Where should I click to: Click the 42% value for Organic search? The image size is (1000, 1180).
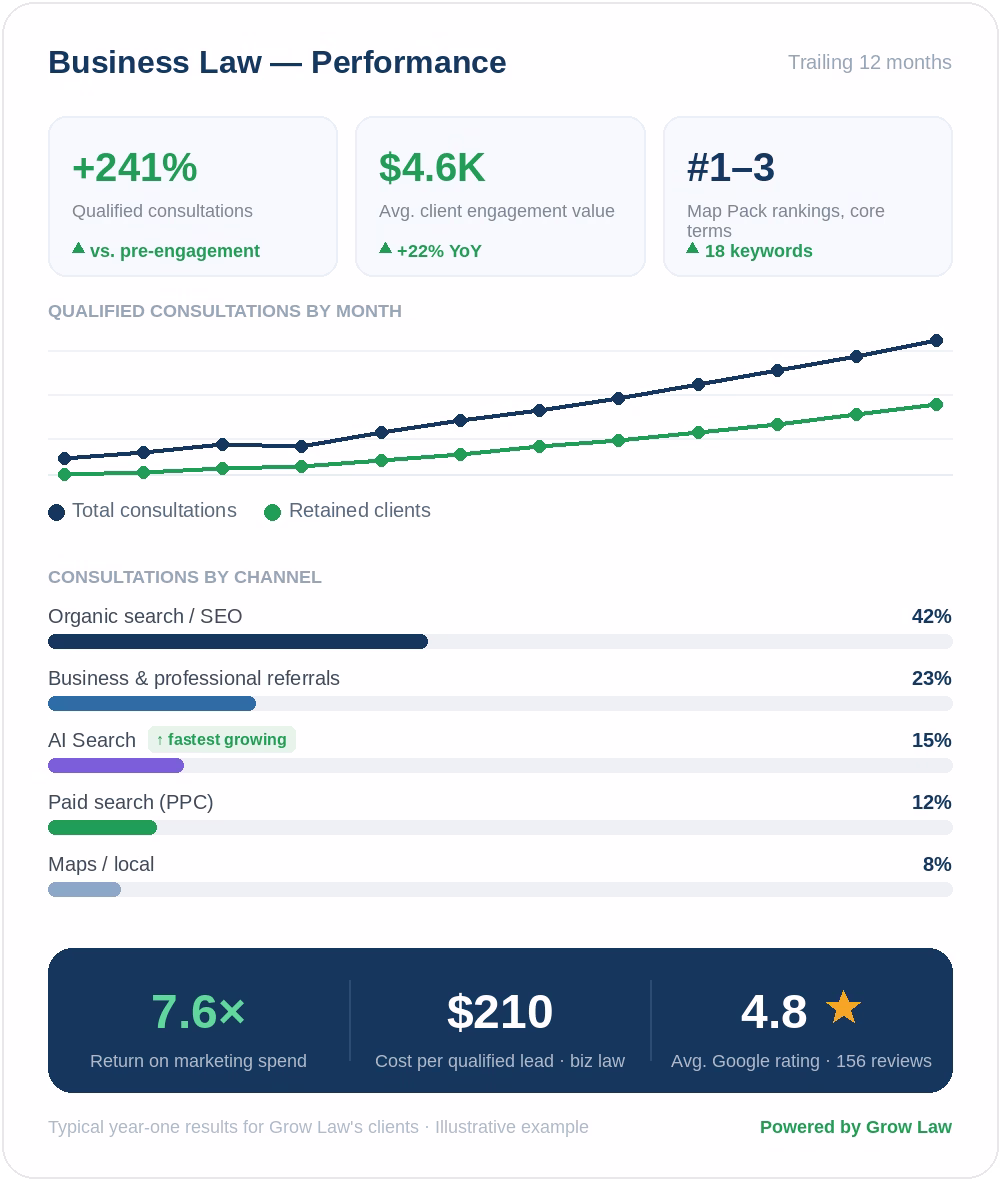(x=932, y=616)
